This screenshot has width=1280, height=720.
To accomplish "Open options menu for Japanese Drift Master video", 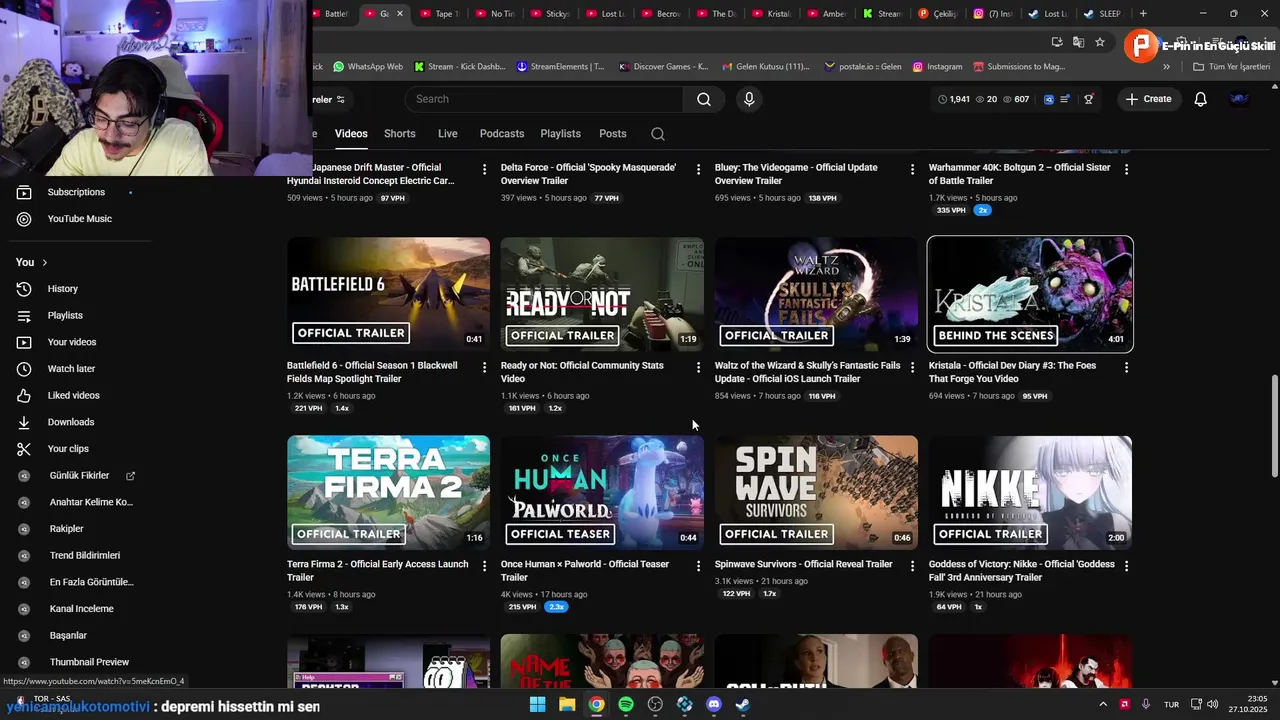I will (x=484, y=169).
